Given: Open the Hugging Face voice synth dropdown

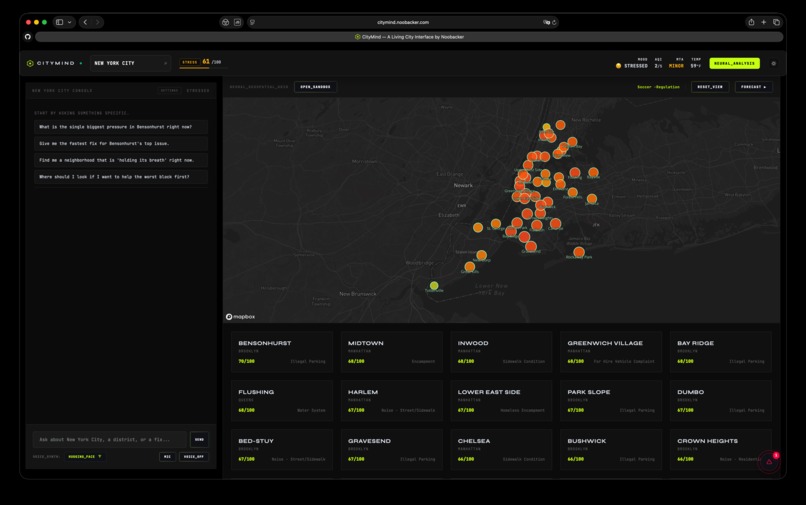Looking at the screenshot, I should (85, 457).
